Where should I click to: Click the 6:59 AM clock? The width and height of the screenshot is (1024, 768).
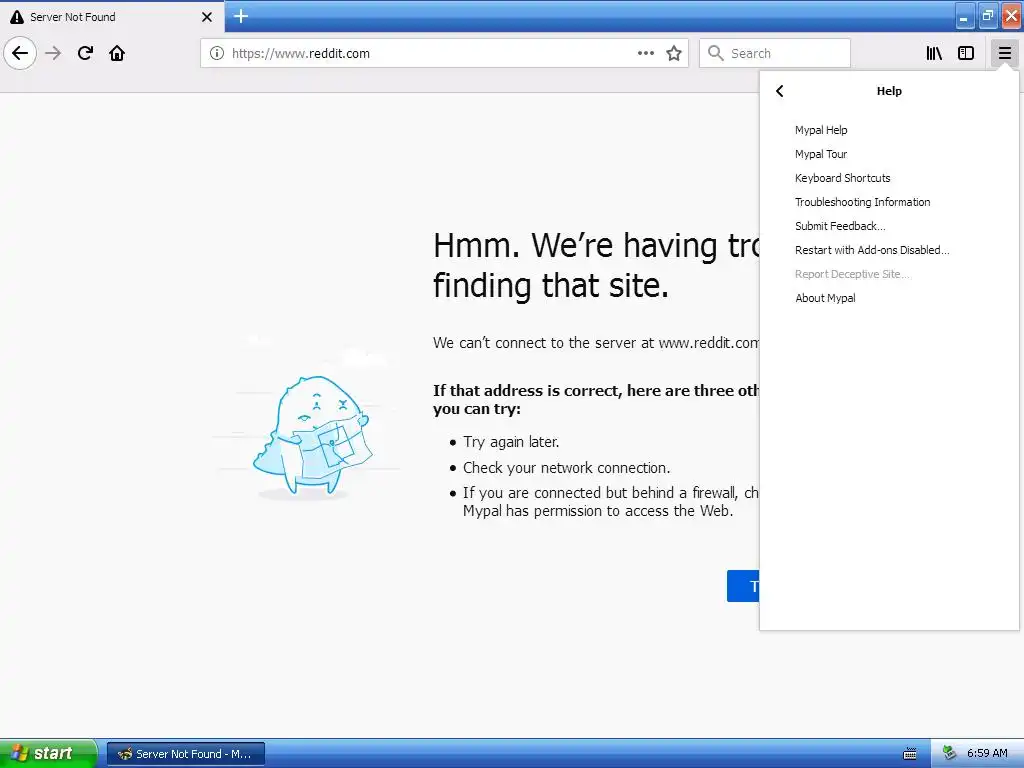[x=987, y=753]
